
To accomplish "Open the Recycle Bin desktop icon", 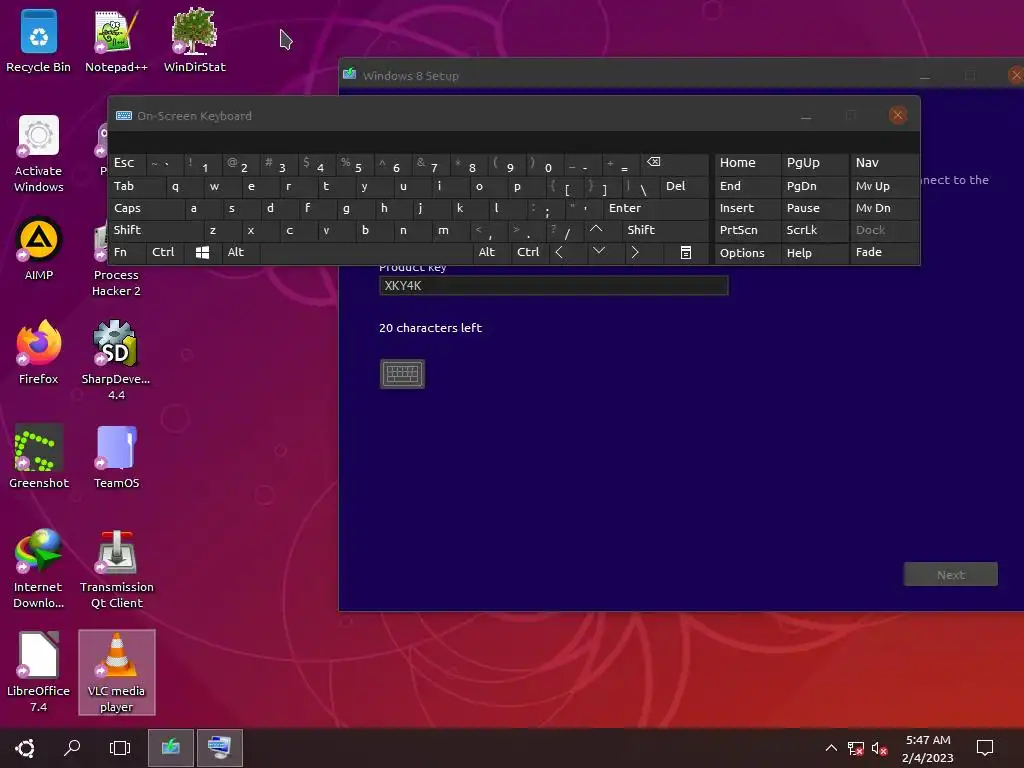I will [x=39, y=40].
